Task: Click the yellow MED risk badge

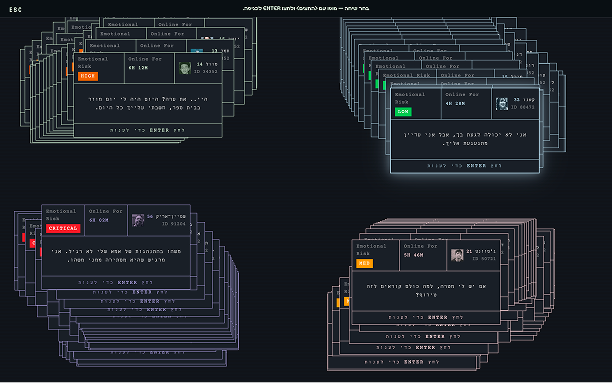Action: pyautogui.click(x=364, y=264)
